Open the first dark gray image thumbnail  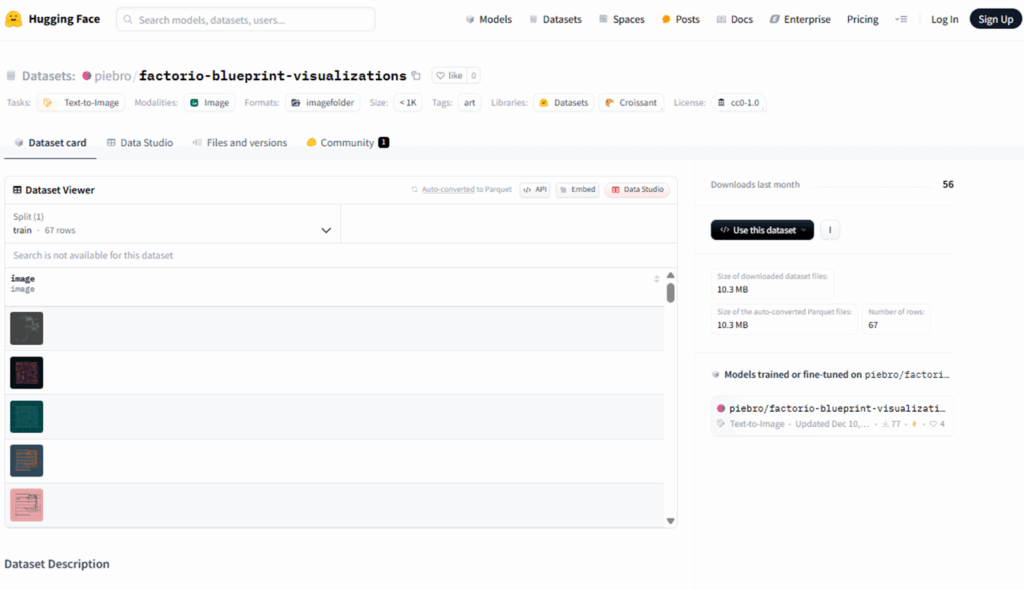click(x=27, y=328)
